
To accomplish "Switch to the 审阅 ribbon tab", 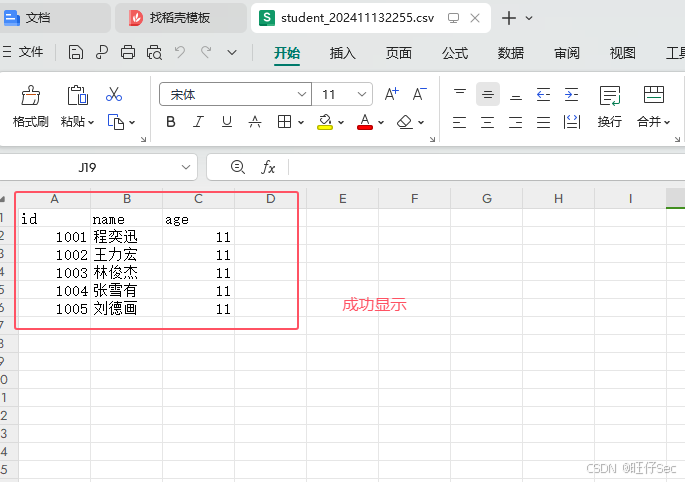I will coord(567,53).
